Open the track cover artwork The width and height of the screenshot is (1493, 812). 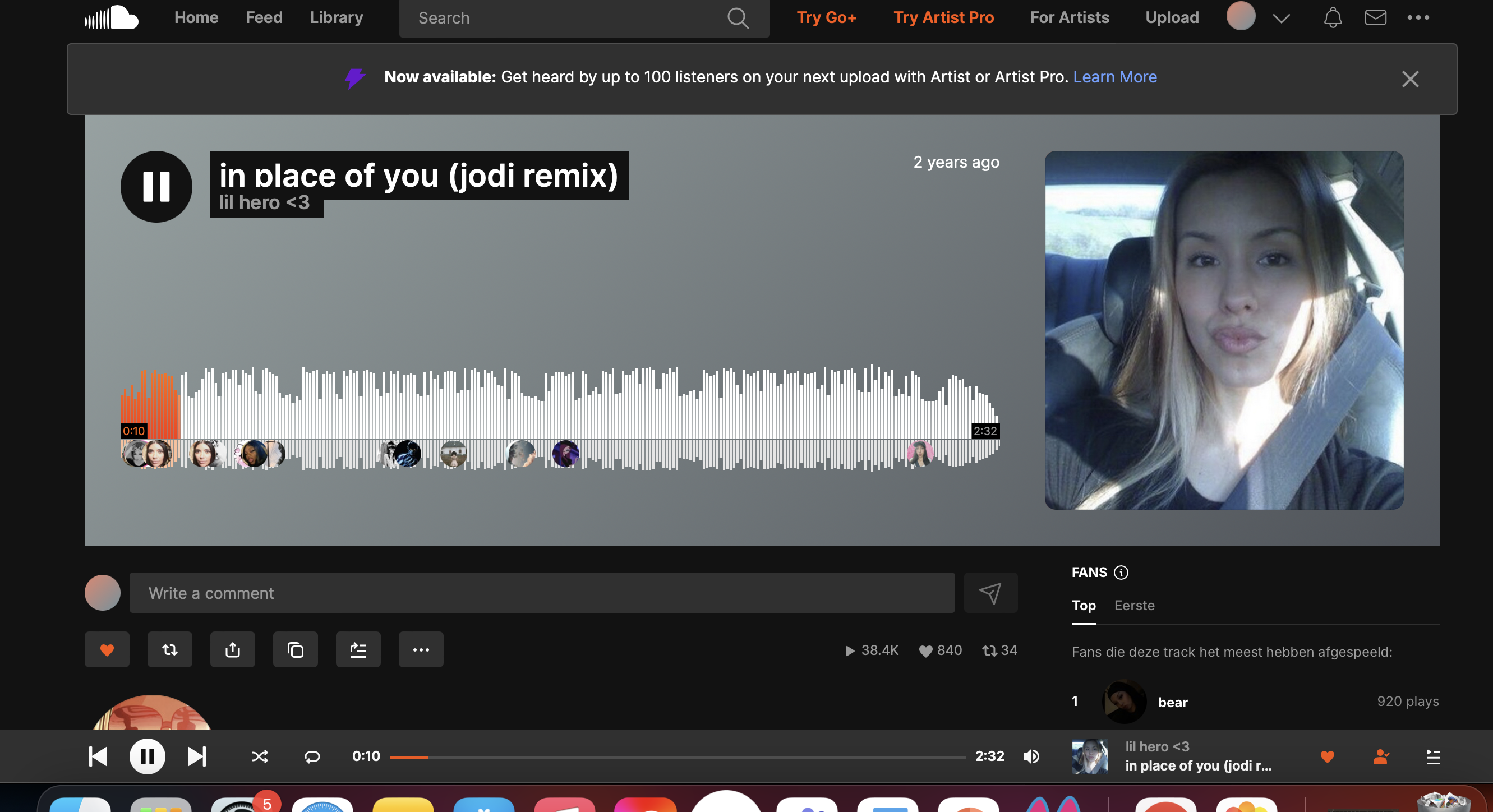coord(1223,330)
